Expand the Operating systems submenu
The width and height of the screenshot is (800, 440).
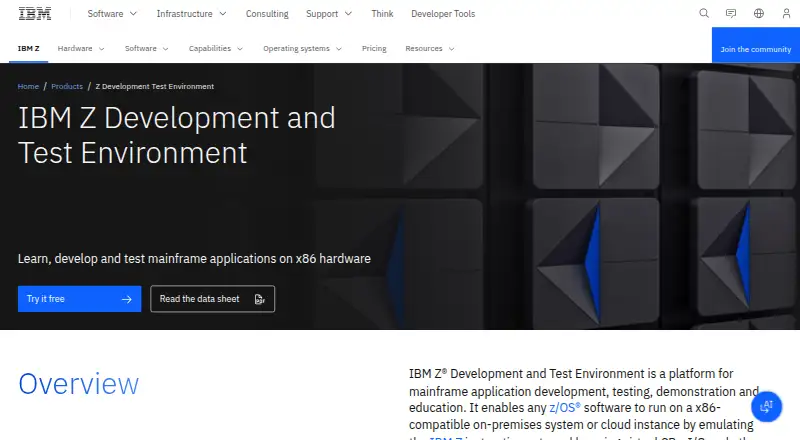pyautogui.click(x=303, y=48)
